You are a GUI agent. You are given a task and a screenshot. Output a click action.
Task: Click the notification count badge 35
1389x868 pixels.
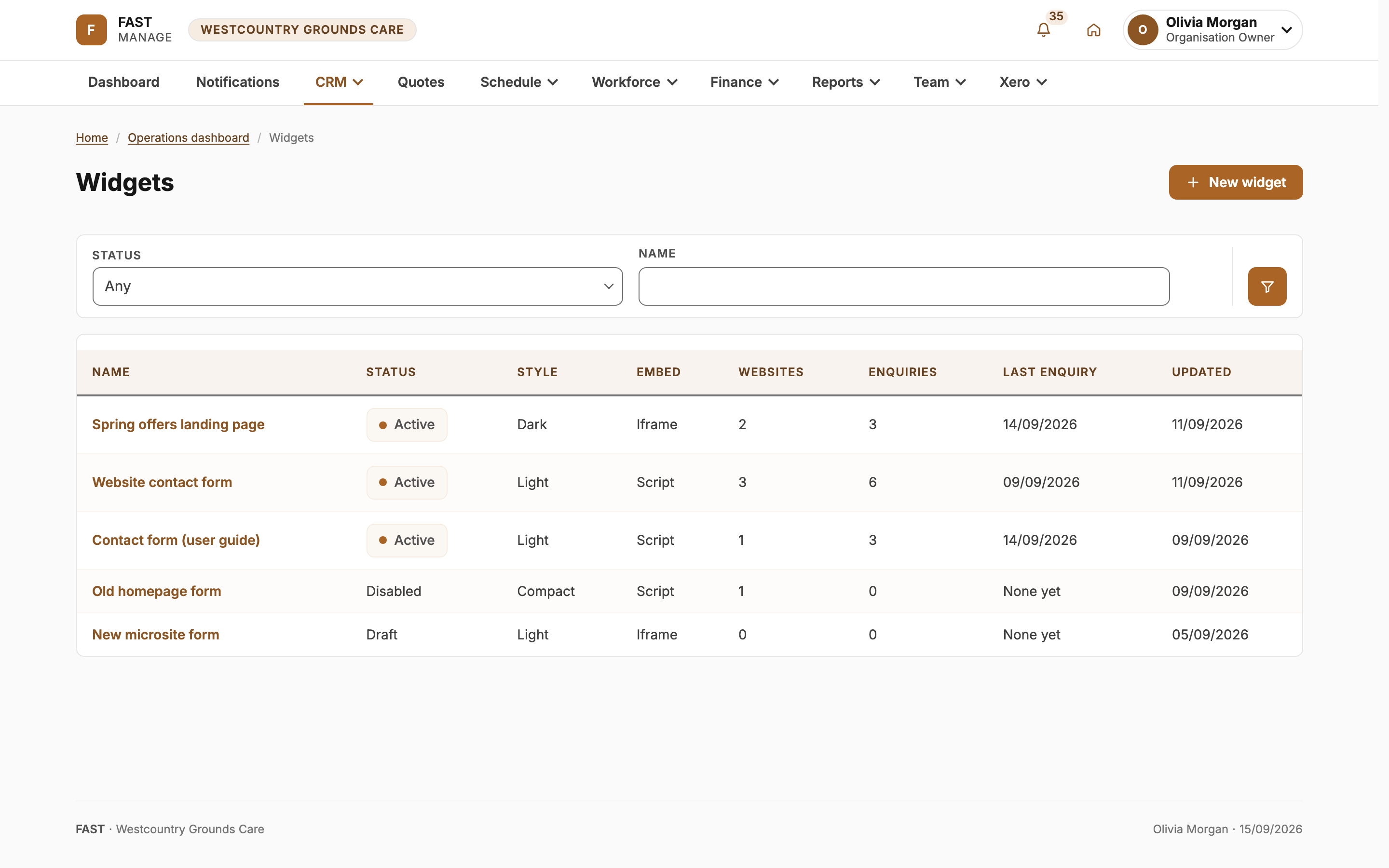pos(1056,16)
